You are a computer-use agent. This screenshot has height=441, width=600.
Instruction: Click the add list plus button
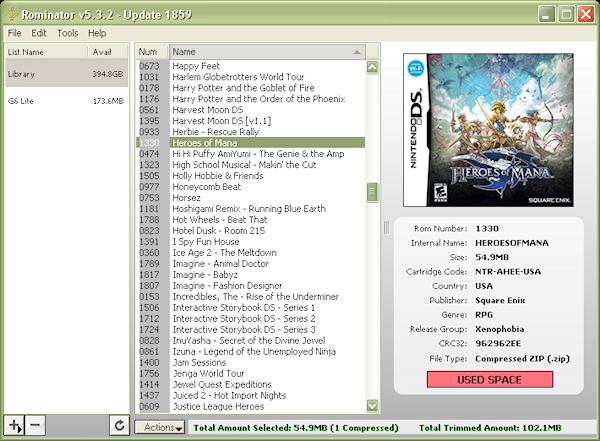coord(14,426)
